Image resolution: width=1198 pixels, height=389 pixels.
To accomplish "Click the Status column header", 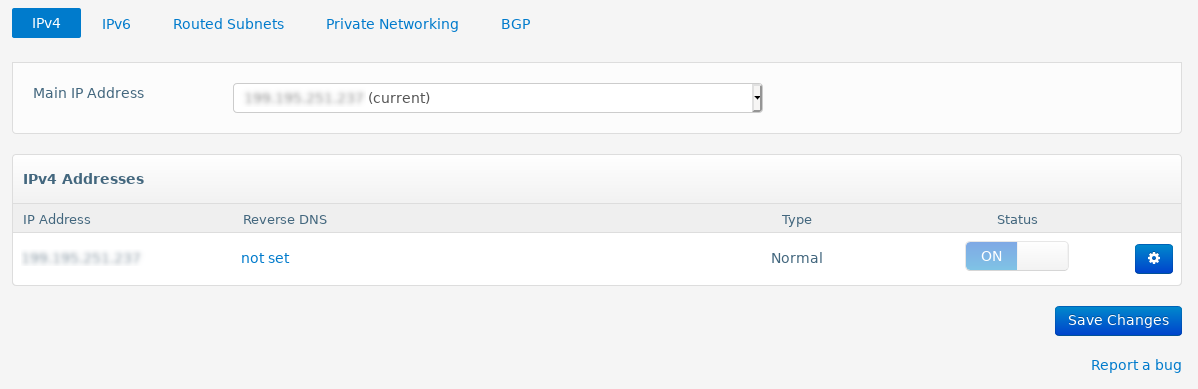I will click(1017, 219).
